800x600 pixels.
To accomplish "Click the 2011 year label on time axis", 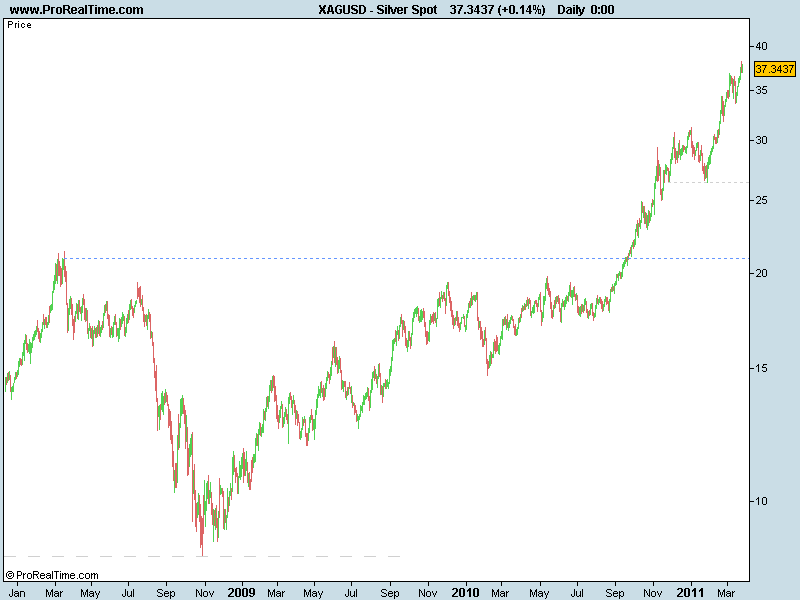I will (690, 593).
